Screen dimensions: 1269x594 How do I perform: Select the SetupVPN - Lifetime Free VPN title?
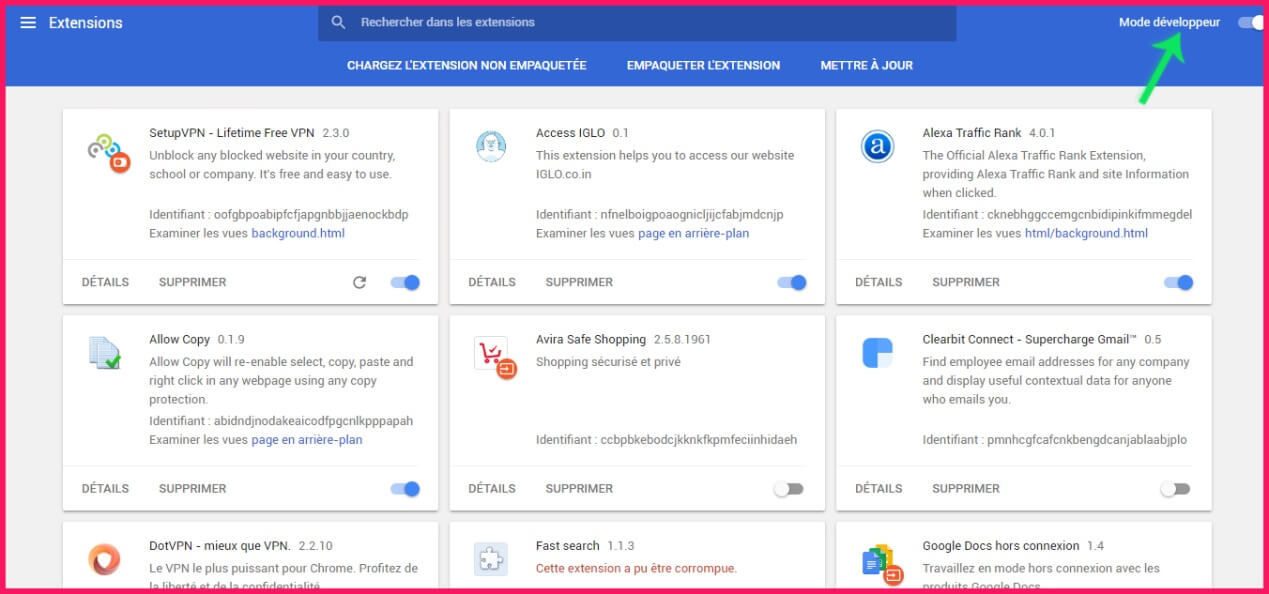click(232, 133)
